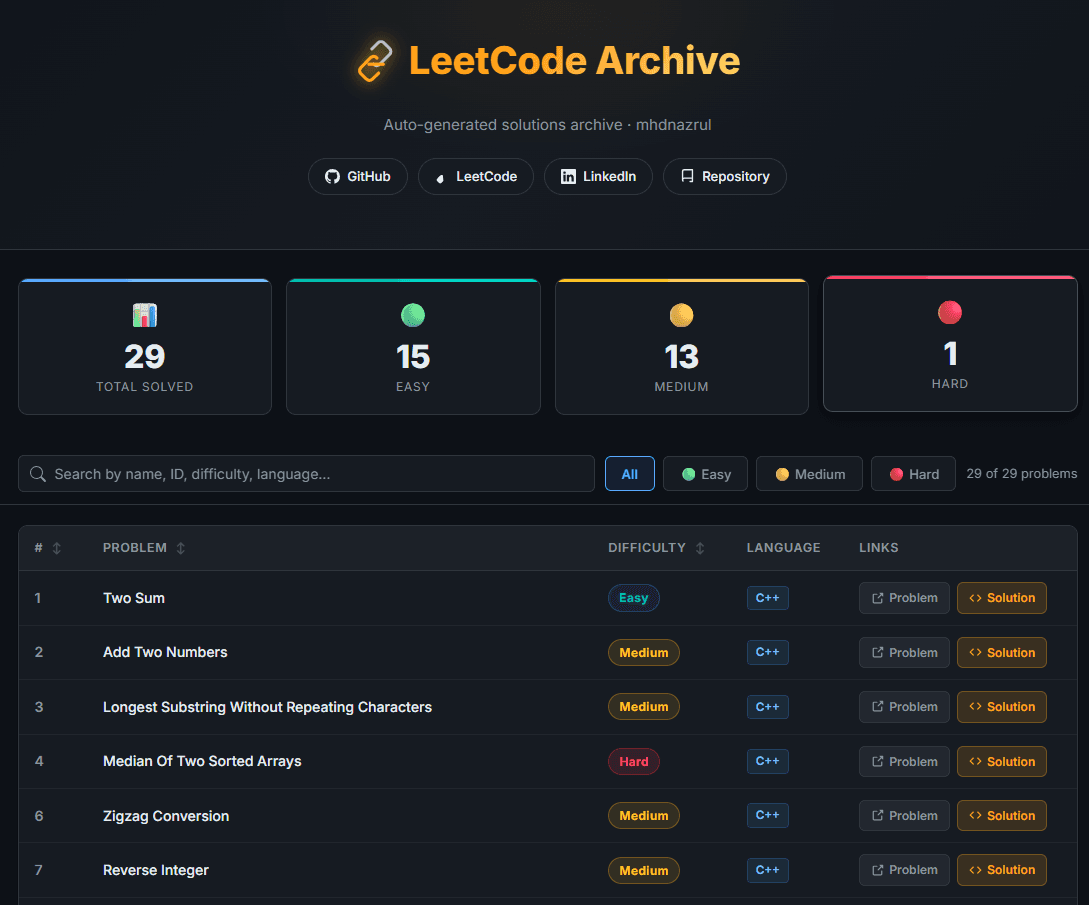Image resolution: width=1089 pixels, height=905 pixels.
Task: Click the Hard badge for Median row
Action: tap(634, 761)
